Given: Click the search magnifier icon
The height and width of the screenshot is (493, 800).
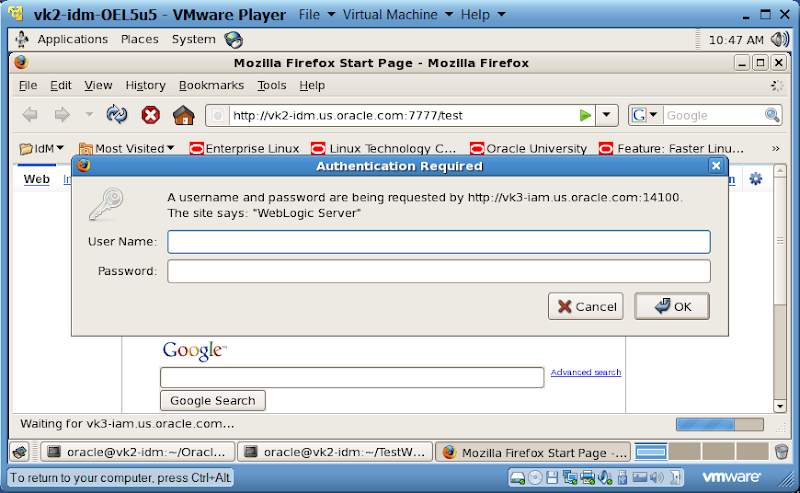Looking at the screenshot, I should pyautogui.click(x=772, y=115).
